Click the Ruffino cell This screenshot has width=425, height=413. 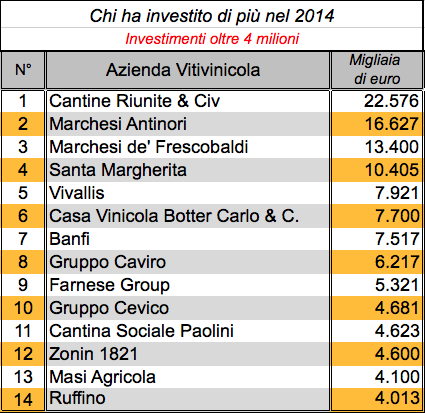(188, 399)
